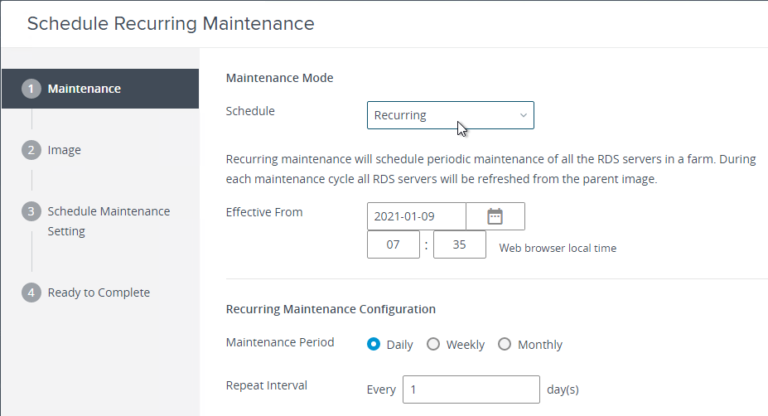Select the Daily maintenance period
The width and height of the screenshot is (768, 416).
coord(374,344)
